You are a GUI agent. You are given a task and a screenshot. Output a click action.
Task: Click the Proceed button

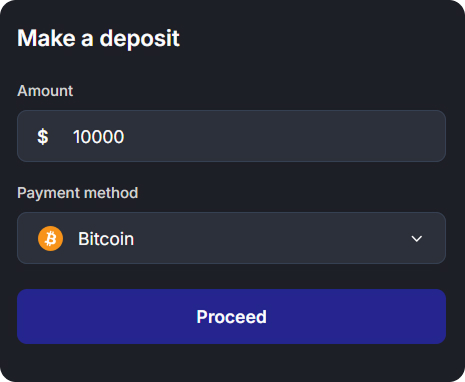point(231,316)
